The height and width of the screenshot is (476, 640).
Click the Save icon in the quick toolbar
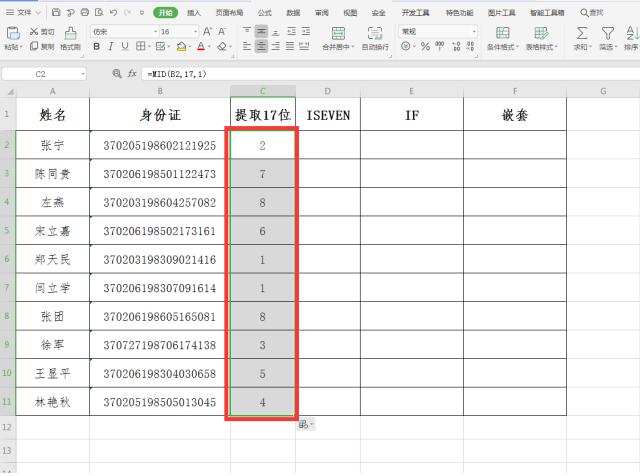[56, 13]
